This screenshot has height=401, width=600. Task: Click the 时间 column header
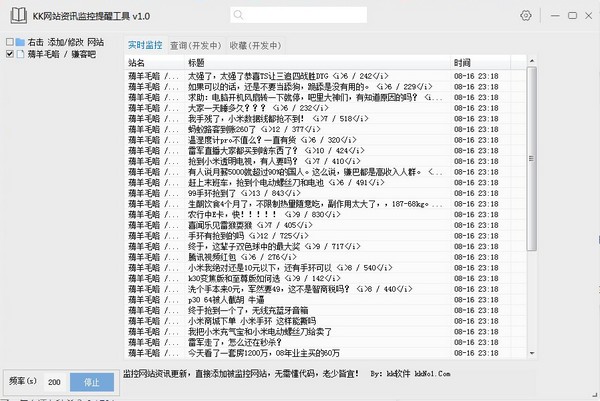(480, 62)
